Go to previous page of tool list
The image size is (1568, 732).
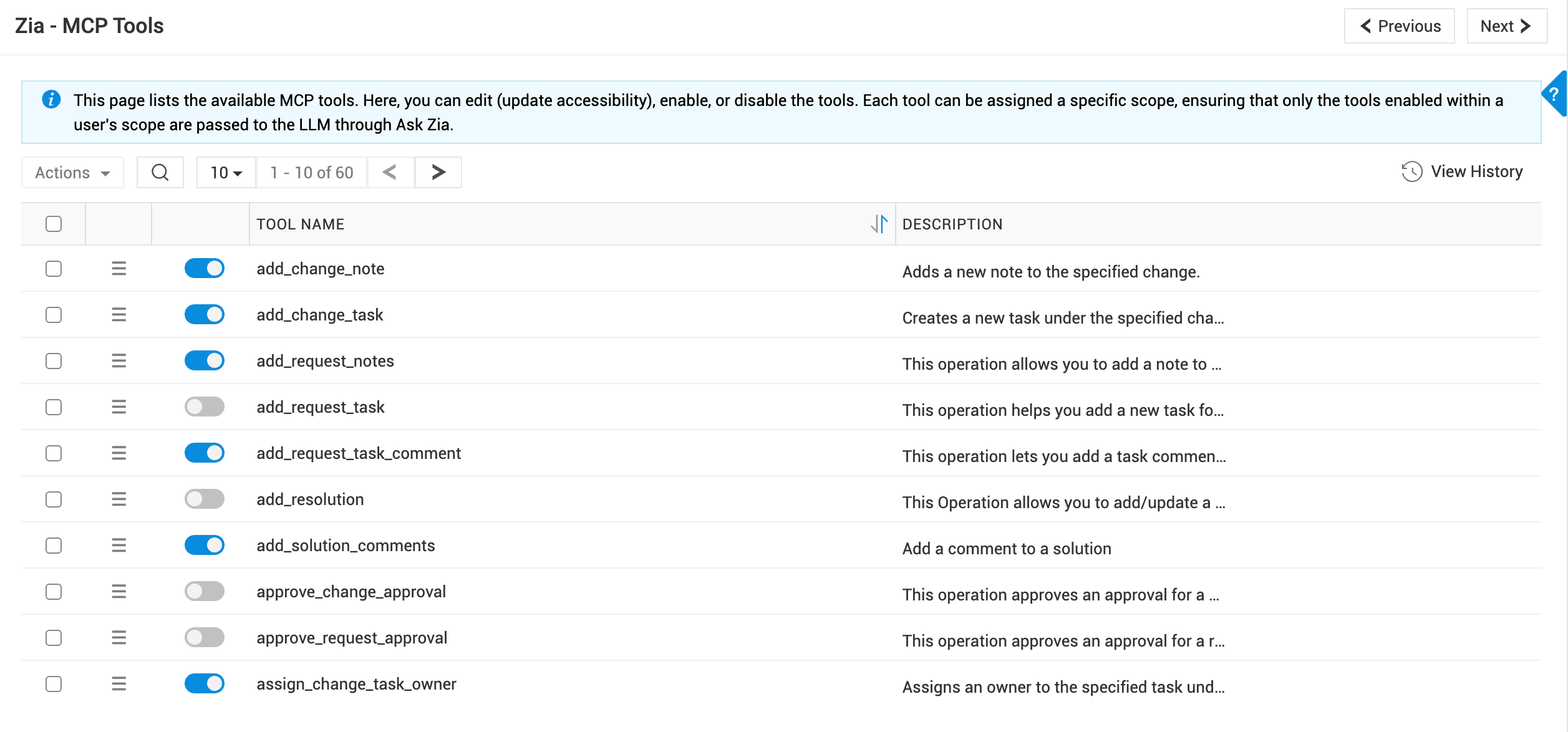[x=390, y=172]
